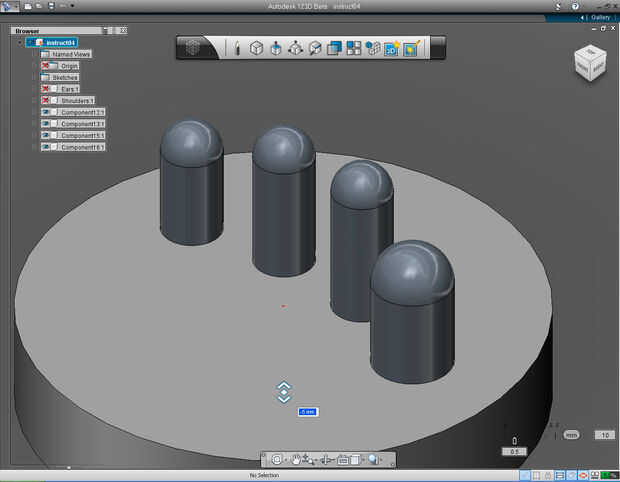Select the Sketch pencil tool in toolbar
This screenshot has height=482, width=620.
coord(237,47)
